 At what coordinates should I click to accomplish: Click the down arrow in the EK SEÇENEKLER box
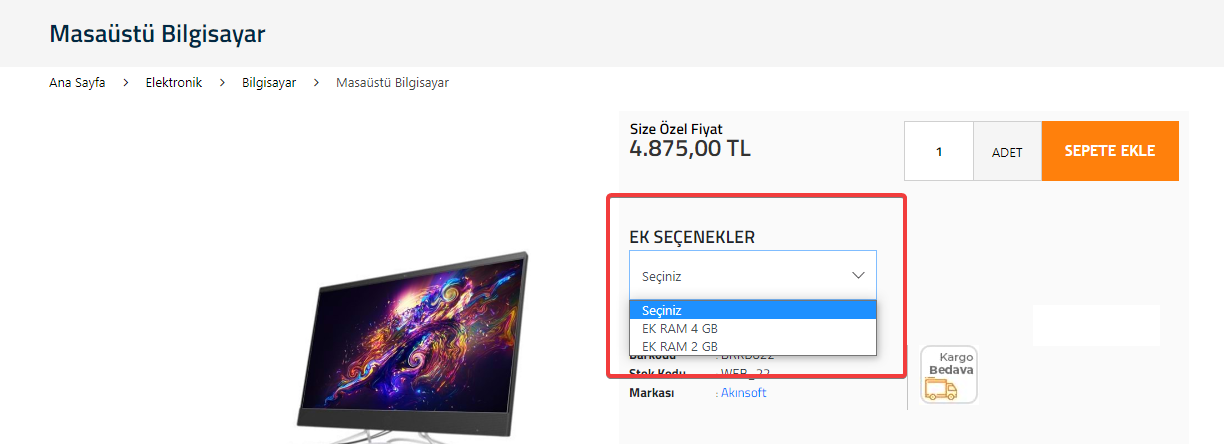[x=858, y=275]
